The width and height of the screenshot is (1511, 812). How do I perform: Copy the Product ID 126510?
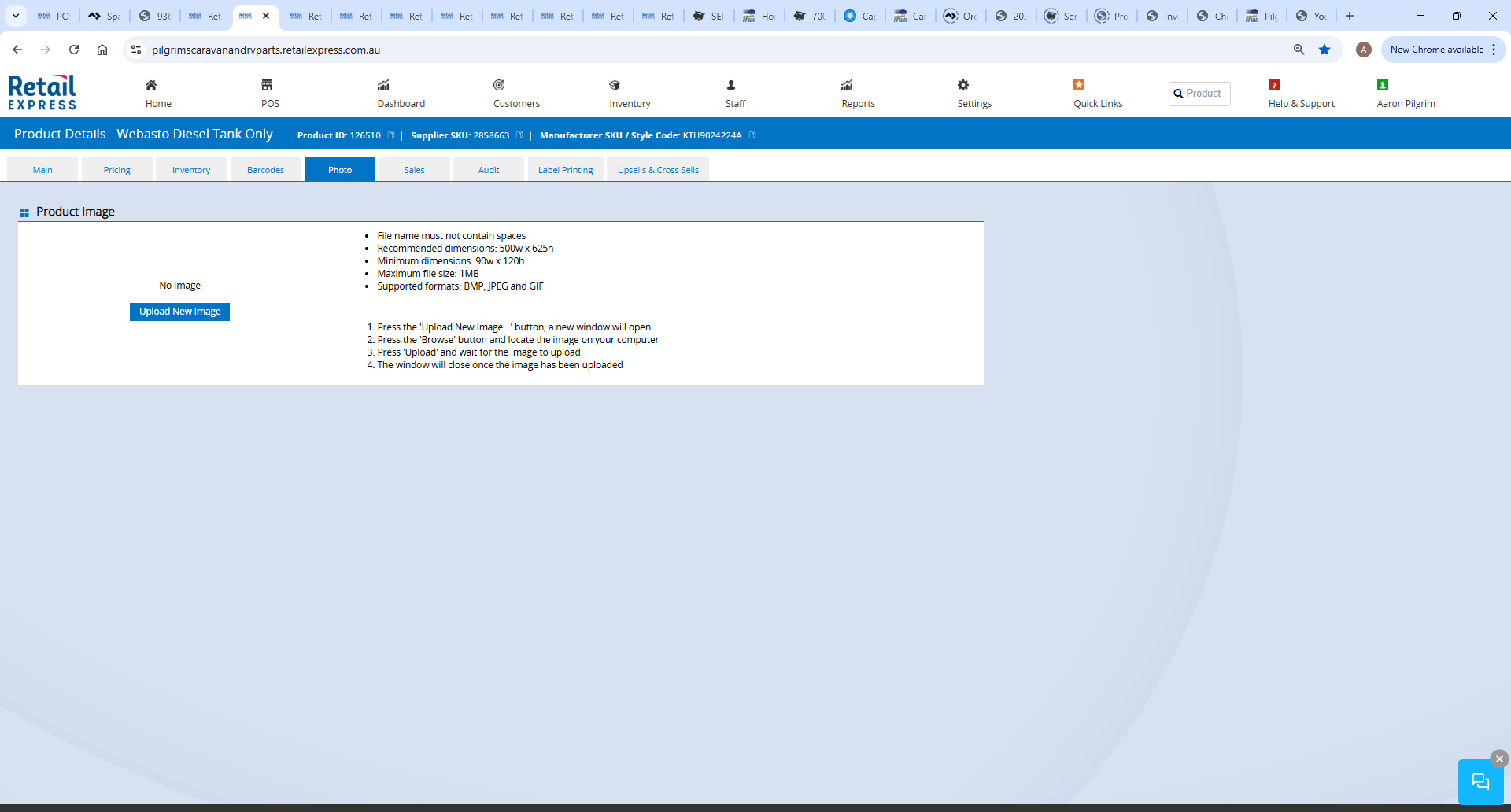click(391, 135)
